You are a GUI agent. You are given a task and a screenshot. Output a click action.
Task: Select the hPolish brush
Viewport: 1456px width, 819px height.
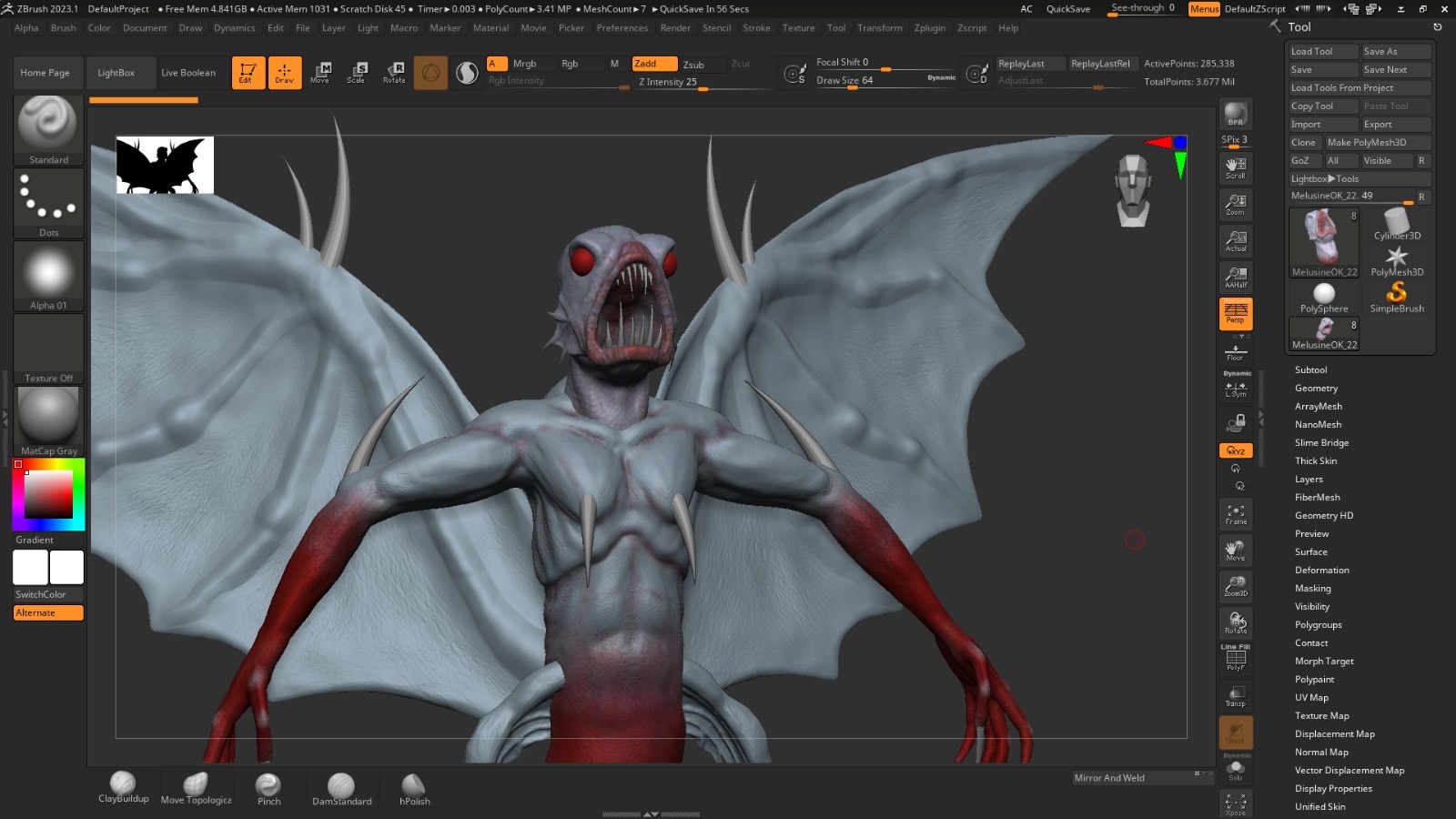pyautogui.click(x=414, y=788)
